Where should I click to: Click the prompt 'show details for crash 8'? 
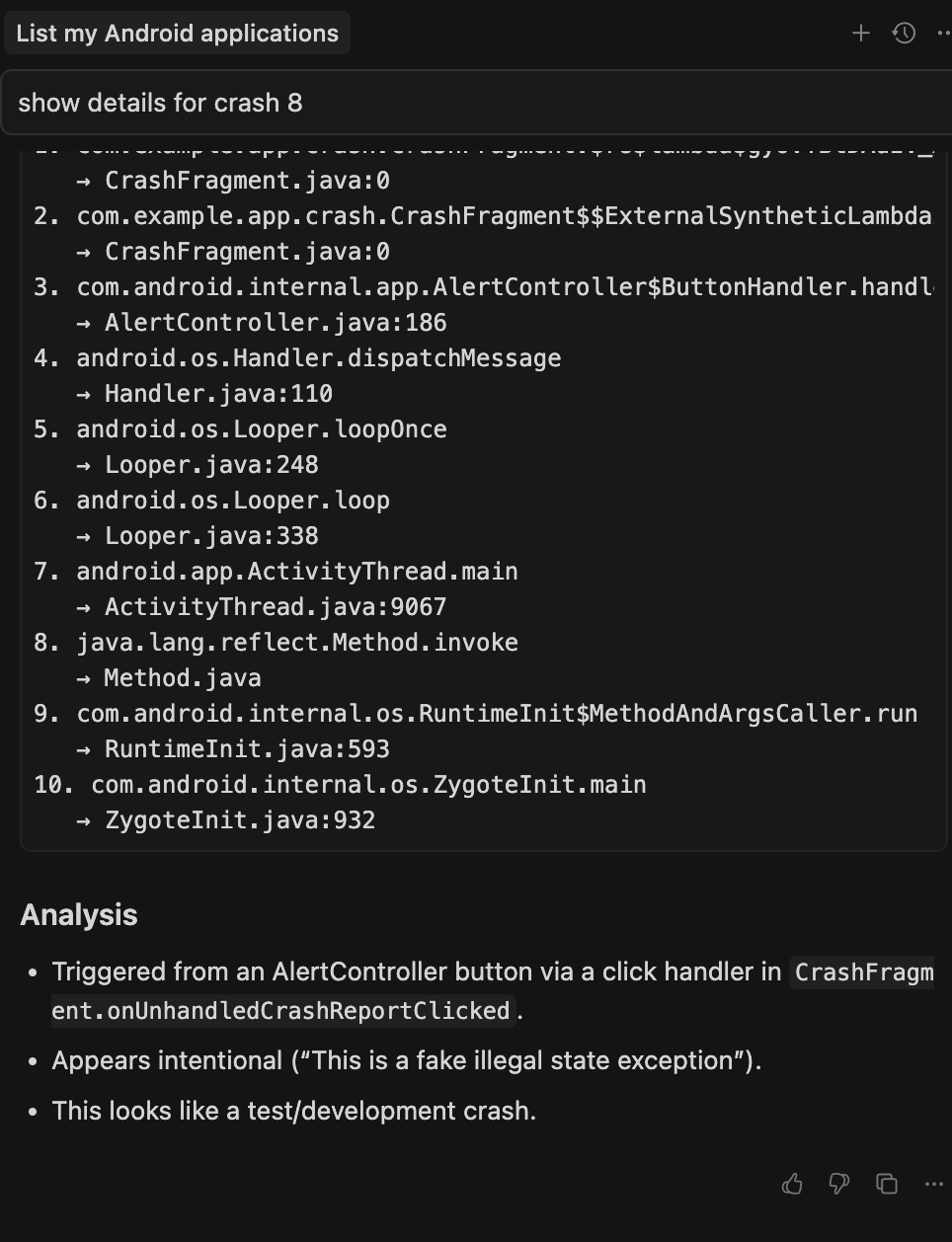[x=160, y=103]
